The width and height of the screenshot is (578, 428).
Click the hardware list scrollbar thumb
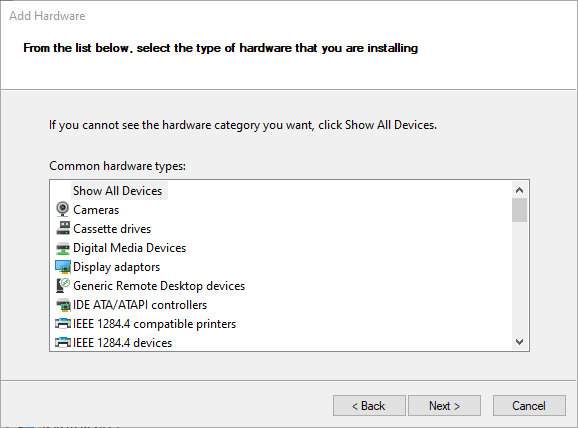pyautogui.click(x=519, y=210)
